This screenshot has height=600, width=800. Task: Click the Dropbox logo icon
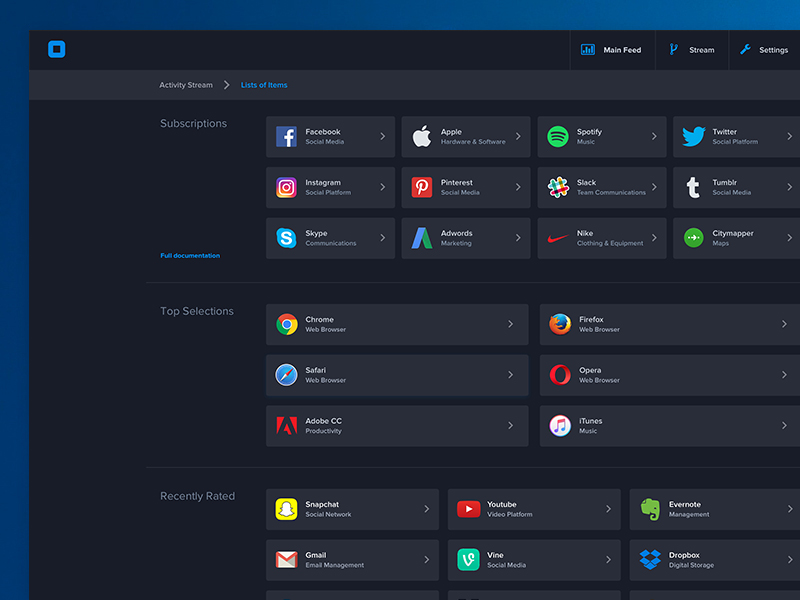650,559
